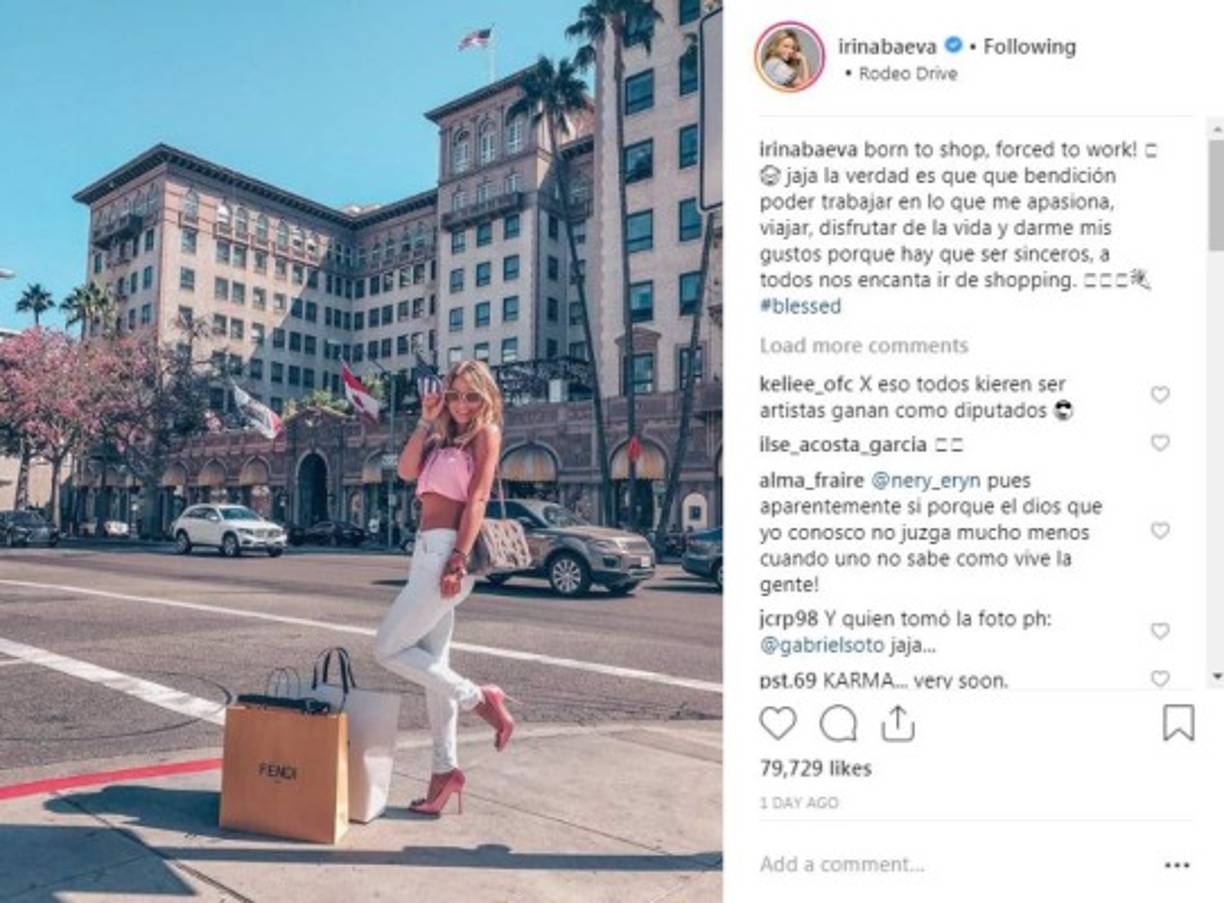View the 79,729 likes list
Viewport: 1224px width, 903px height.
tap(815, 768)
